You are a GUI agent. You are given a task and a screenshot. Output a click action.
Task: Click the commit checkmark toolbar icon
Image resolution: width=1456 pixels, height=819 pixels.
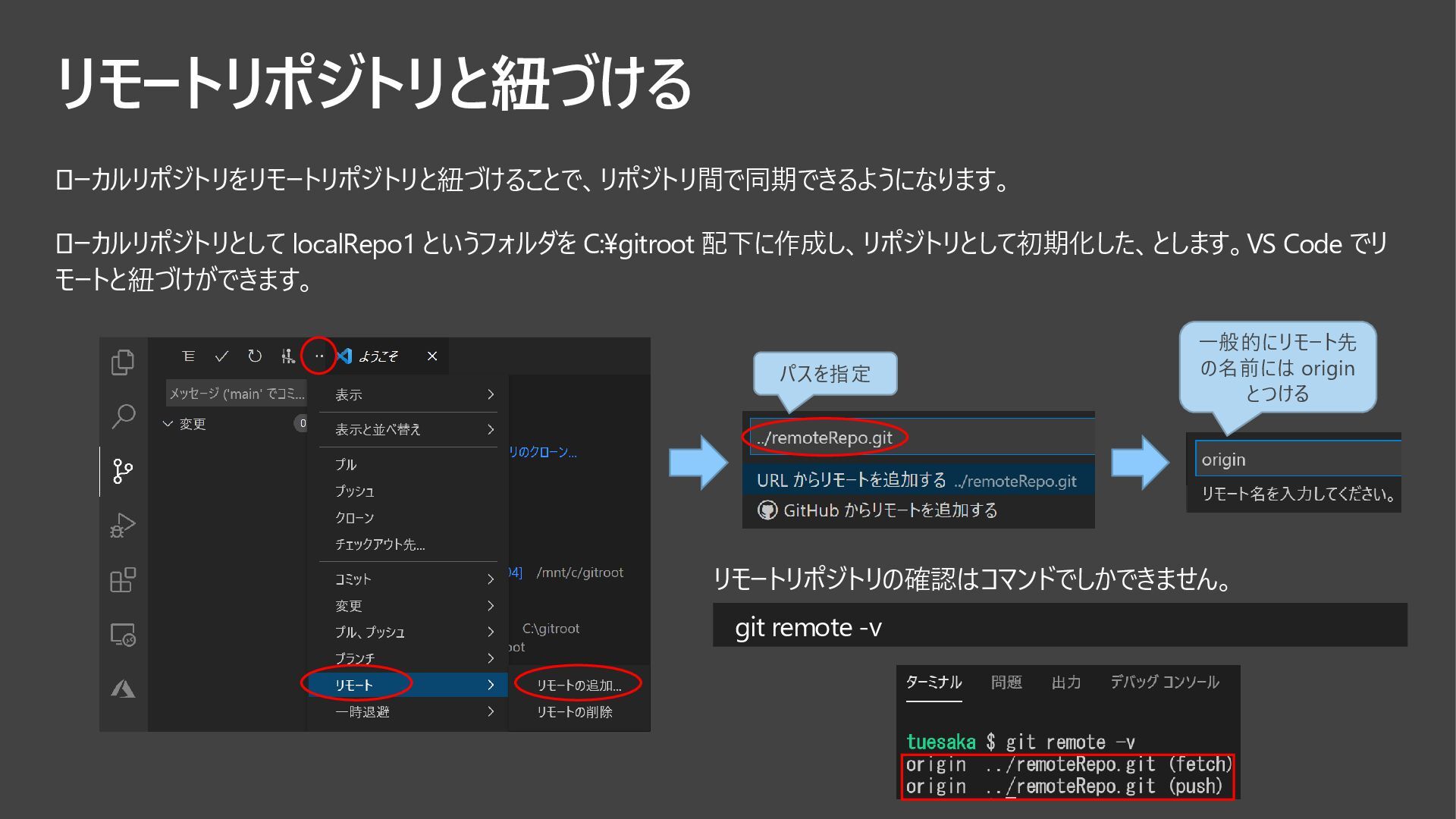[x=221, y=356]
